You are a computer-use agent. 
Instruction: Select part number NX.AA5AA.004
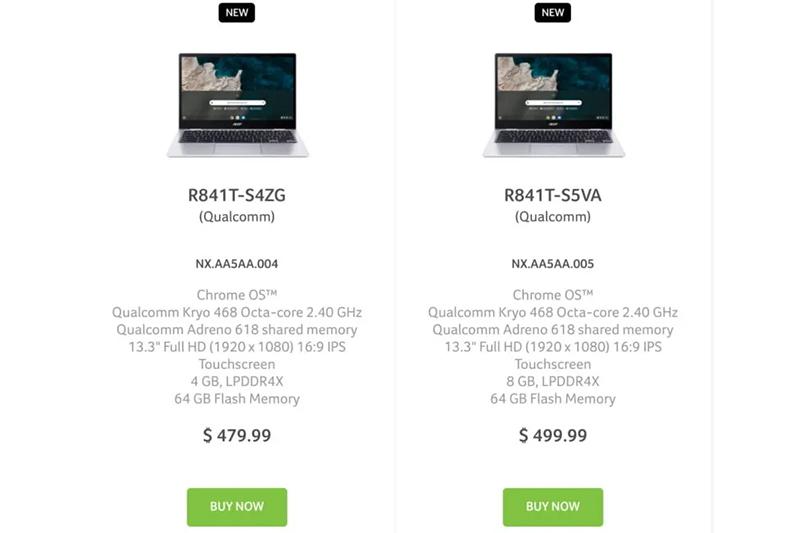click(237, 265)
